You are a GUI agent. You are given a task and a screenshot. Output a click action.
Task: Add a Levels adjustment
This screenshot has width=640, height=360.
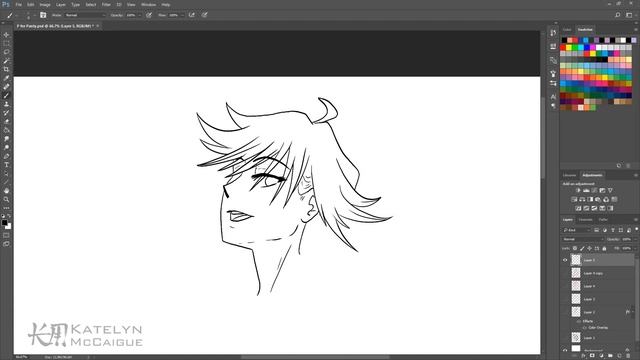point(586,191)
